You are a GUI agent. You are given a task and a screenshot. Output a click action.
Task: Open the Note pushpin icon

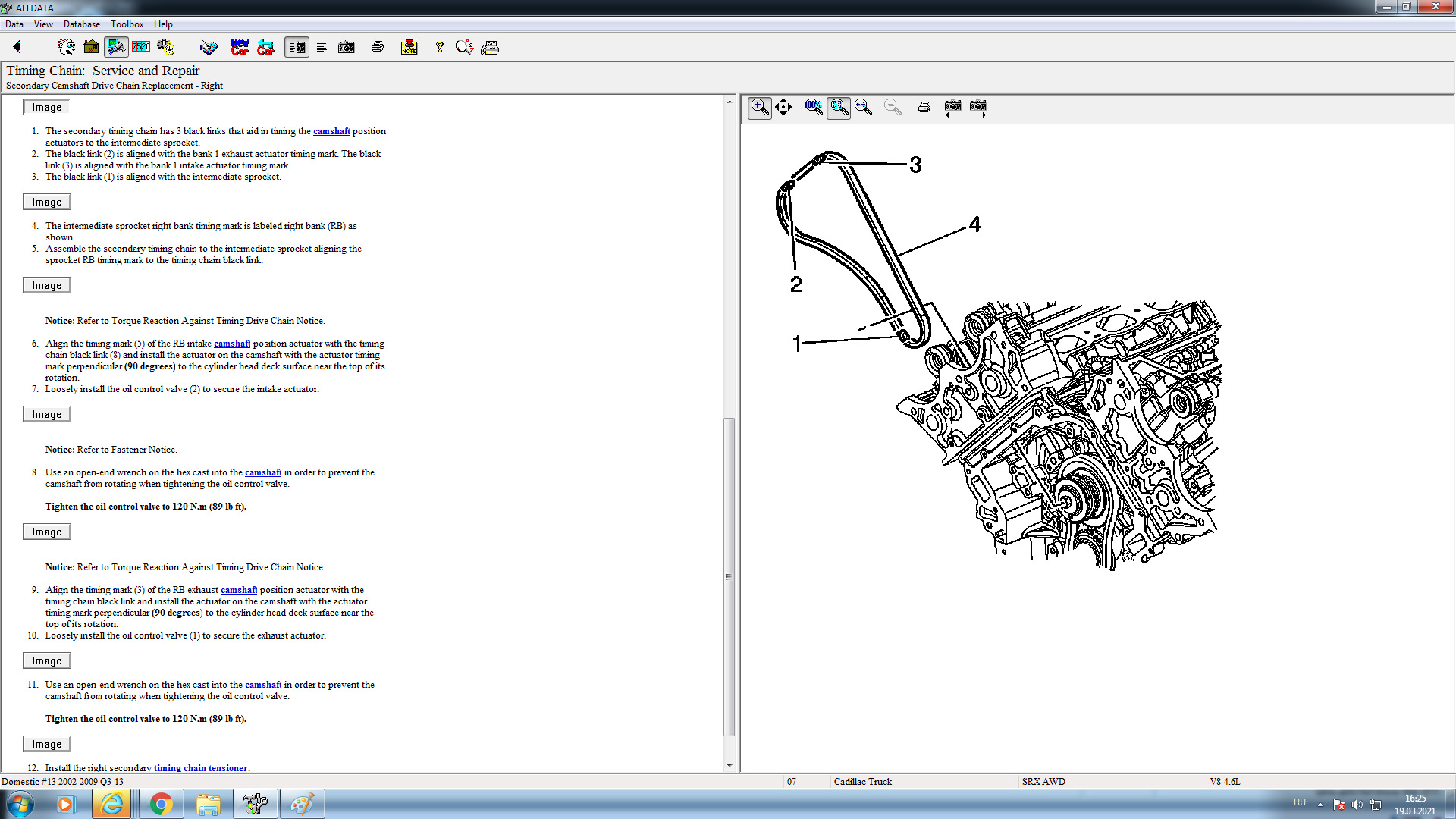click(409, 47)
